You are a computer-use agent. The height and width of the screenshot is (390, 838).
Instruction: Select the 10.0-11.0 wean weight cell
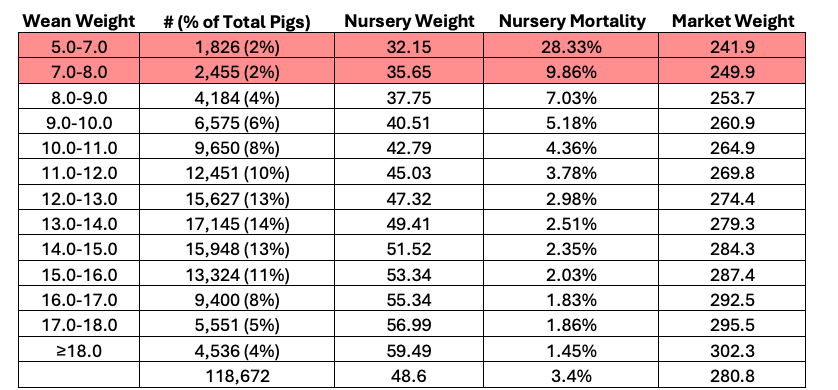click(79, 147)
